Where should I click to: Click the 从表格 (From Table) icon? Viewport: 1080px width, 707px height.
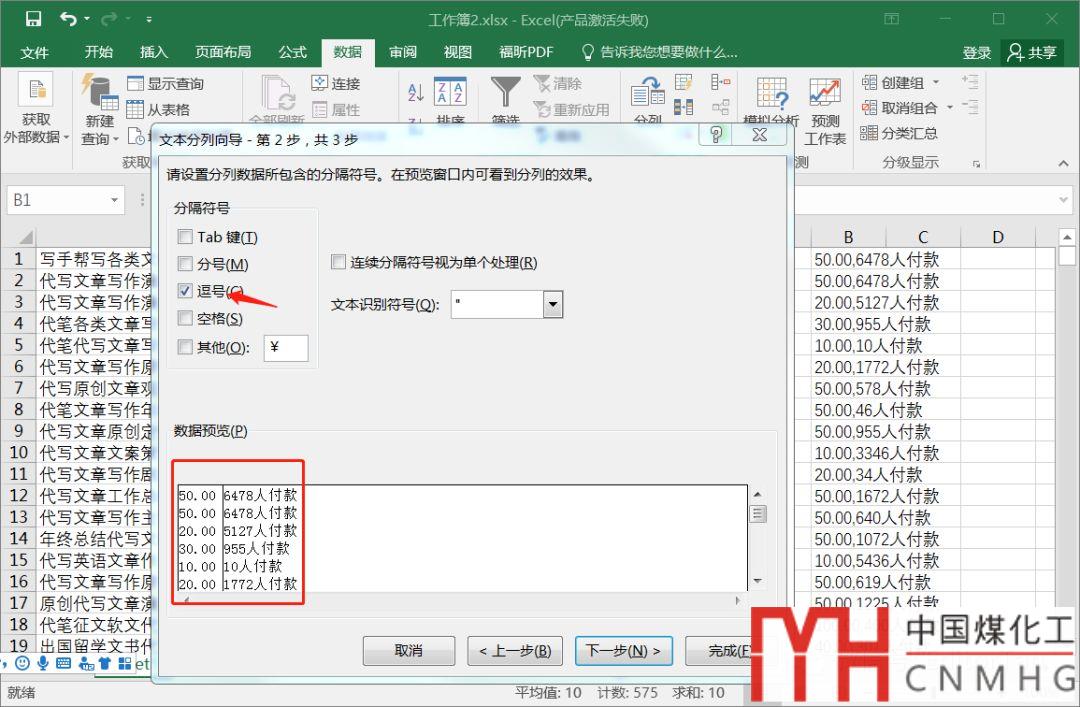(135, 109)
